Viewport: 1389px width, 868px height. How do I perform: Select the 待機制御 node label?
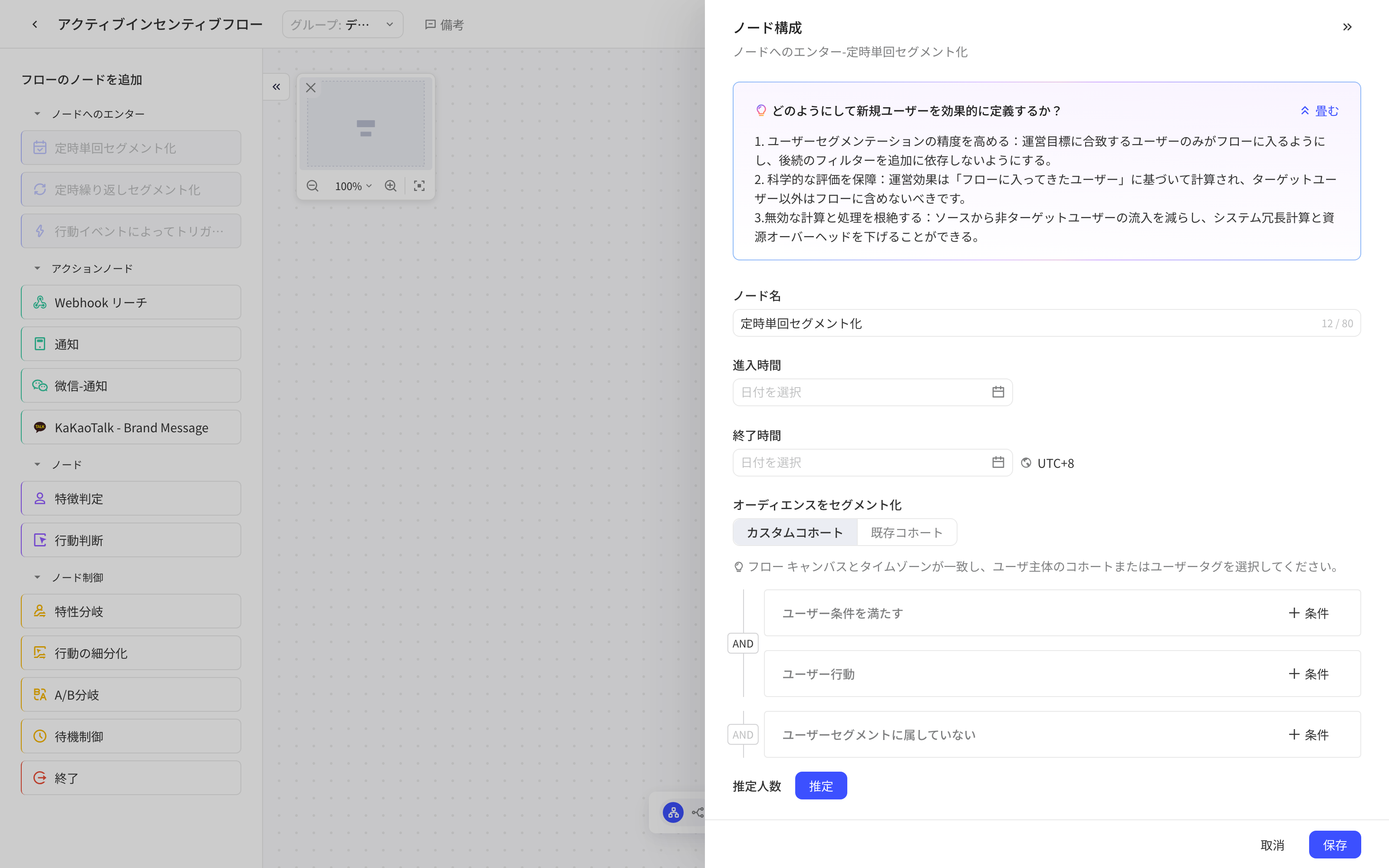[79, 736]
